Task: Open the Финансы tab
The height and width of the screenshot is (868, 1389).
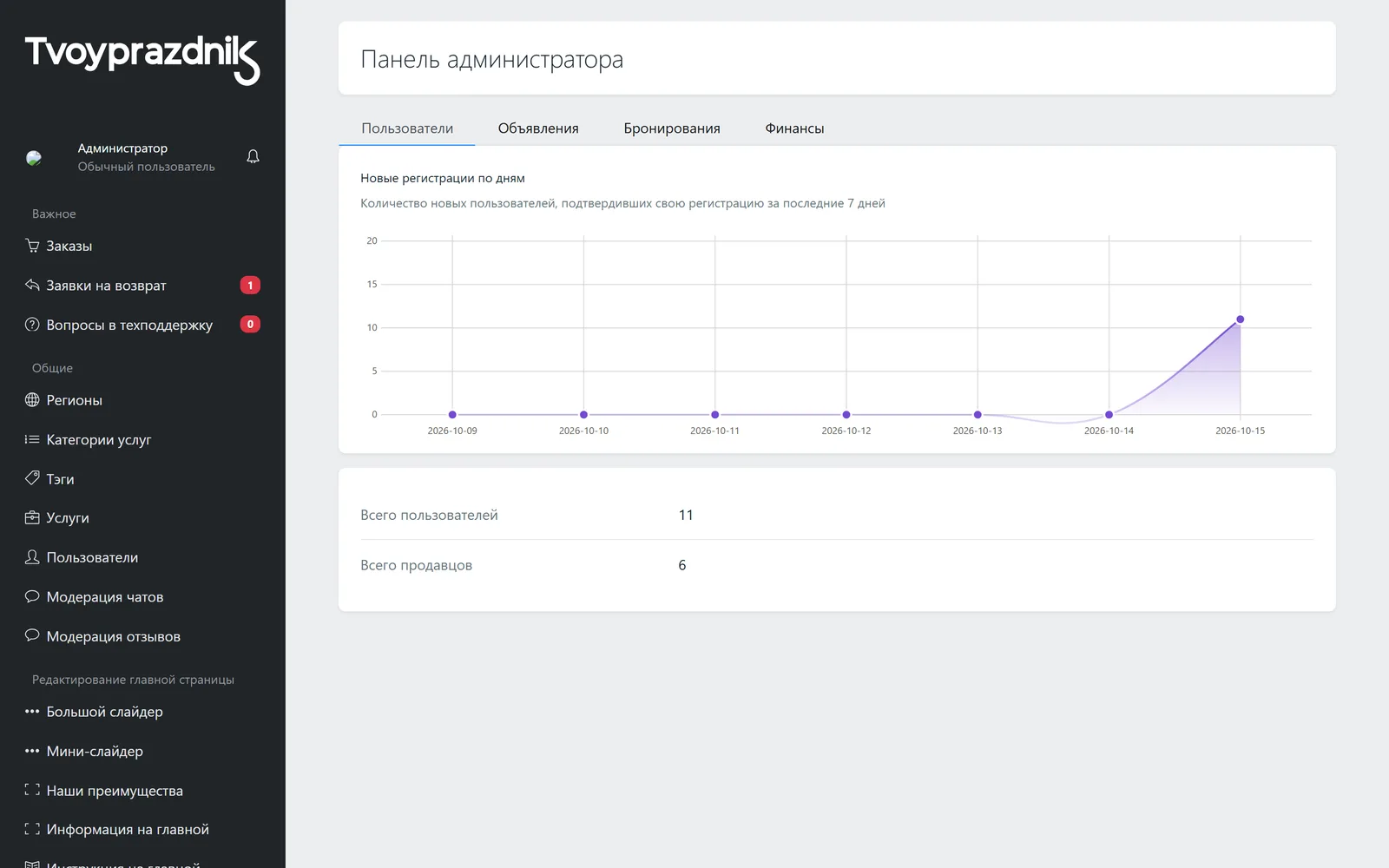Action: tap(794, 128)
